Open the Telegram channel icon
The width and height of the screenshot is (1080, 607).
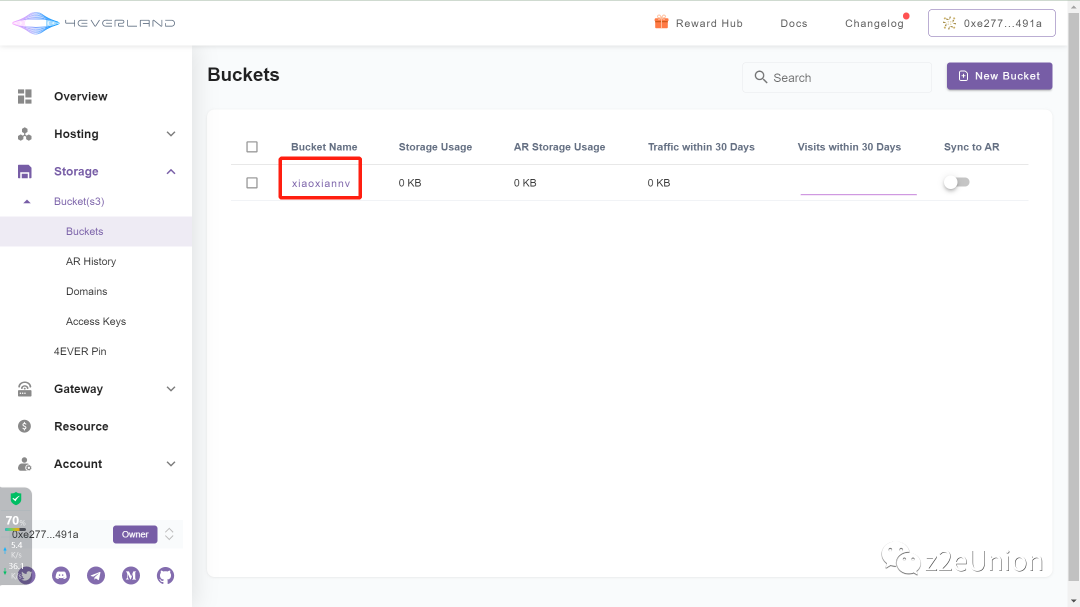click(x=96, y=575)
